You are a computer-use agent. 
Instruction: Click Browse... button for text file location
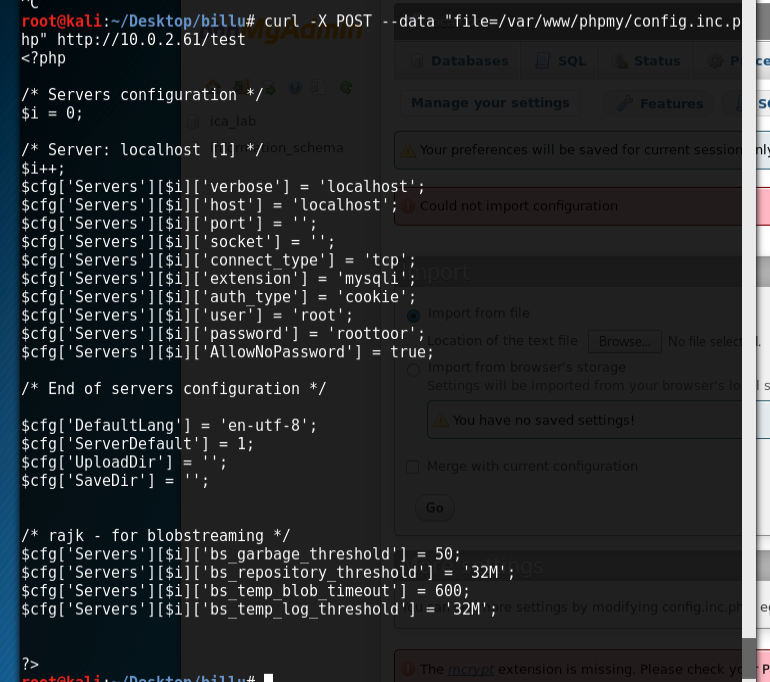pos(625,341)
